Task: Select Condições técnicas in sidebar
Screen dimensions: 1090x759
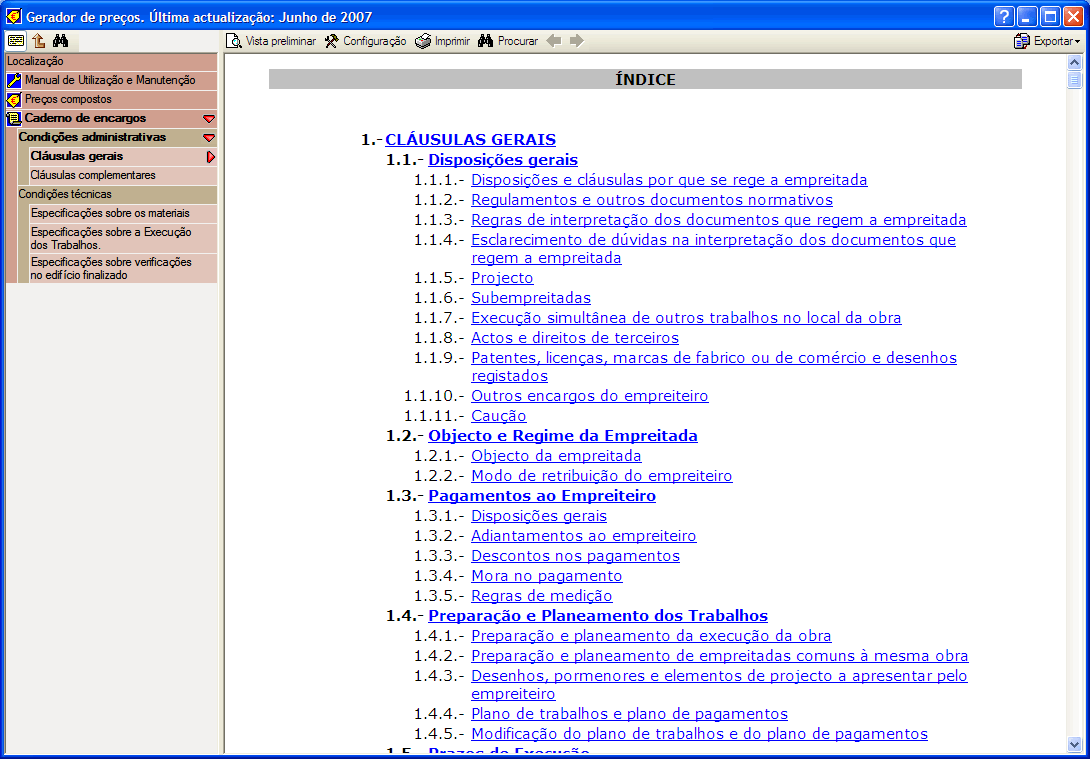Action: point(117,195)
